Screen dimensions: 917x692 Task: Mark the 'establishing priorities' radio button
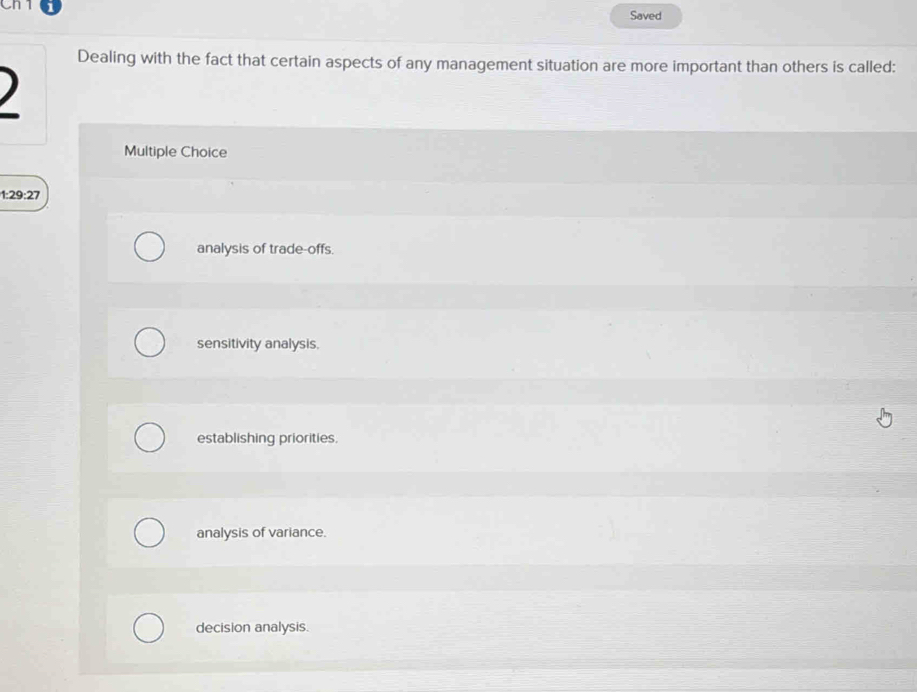pyautogui.click(x=150, y=438)
